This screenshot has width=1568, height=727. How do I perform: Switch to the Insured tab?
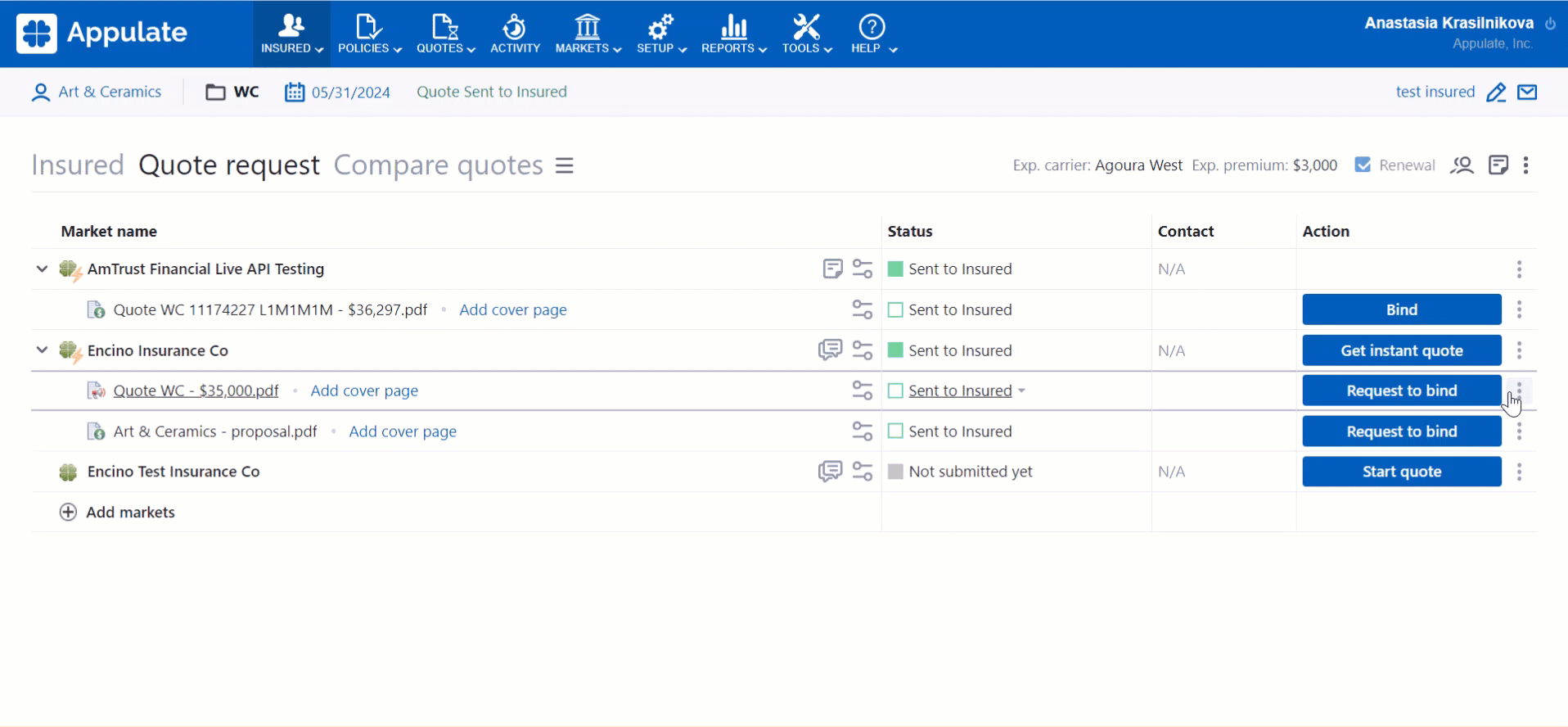[x=78, y=165]
